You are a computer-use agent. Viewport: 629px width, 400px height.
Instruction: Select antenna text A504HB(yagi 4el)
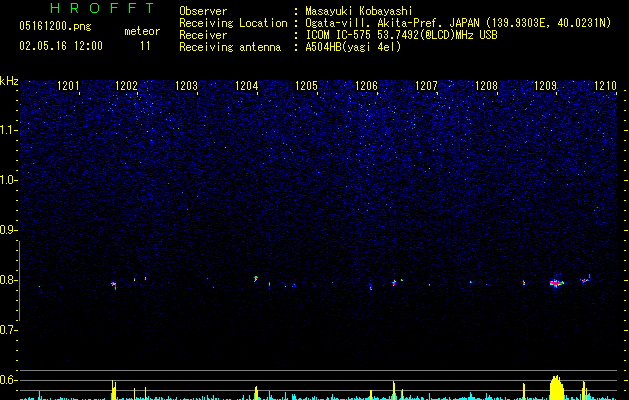point(353,47)
